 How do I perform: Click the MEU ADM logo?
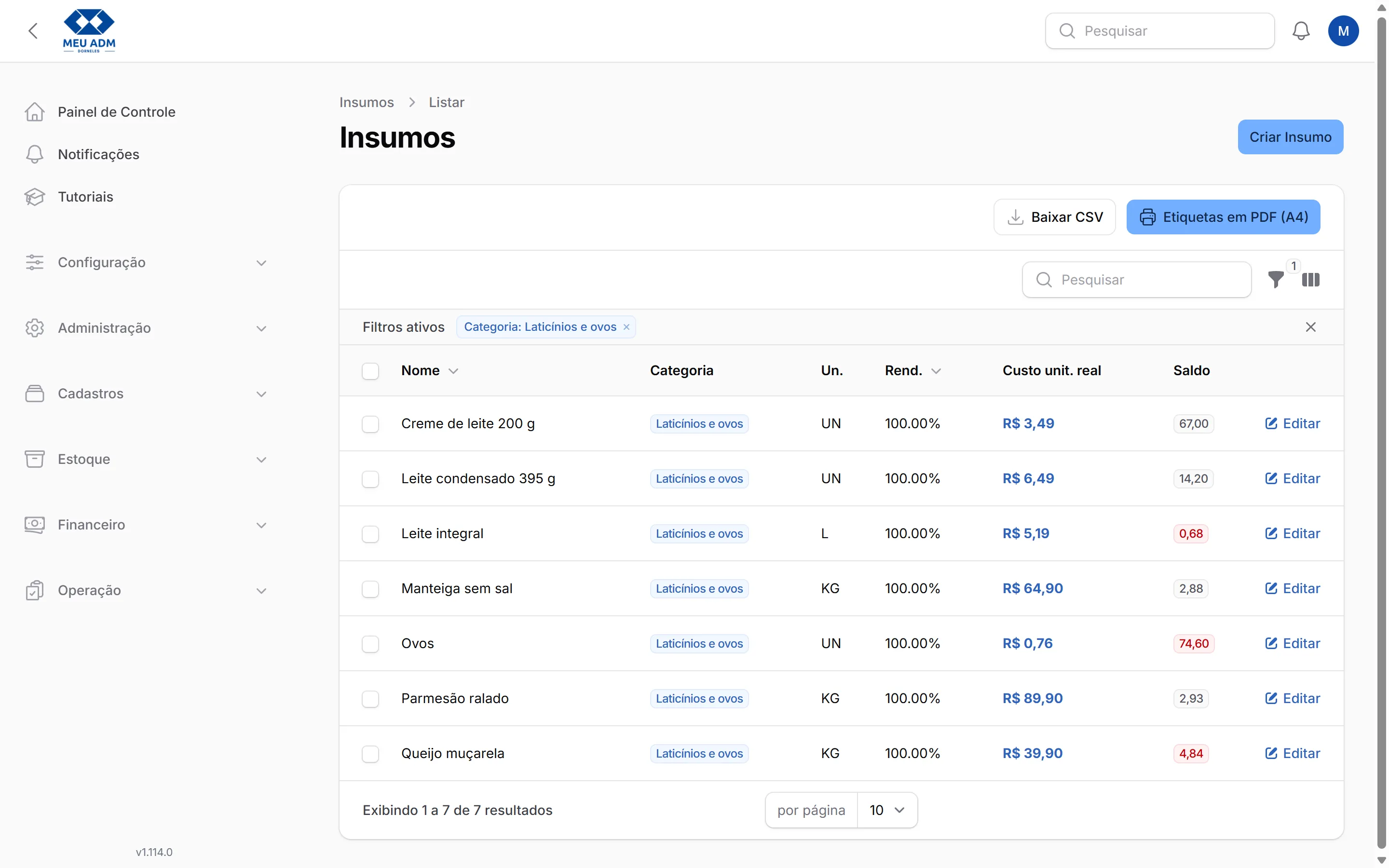click(89, 31)
